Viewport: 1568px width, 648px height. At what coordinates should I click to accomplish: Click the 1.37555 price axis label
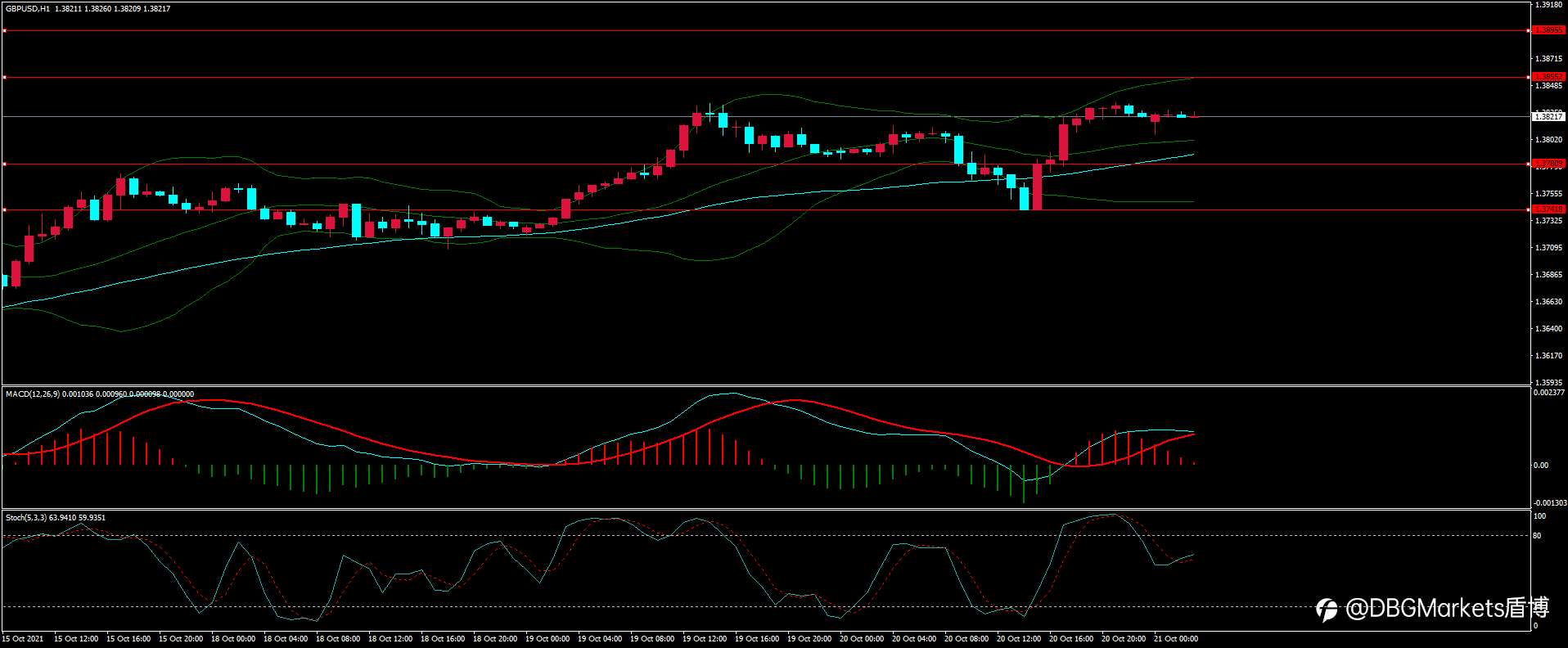(1548, 194)
